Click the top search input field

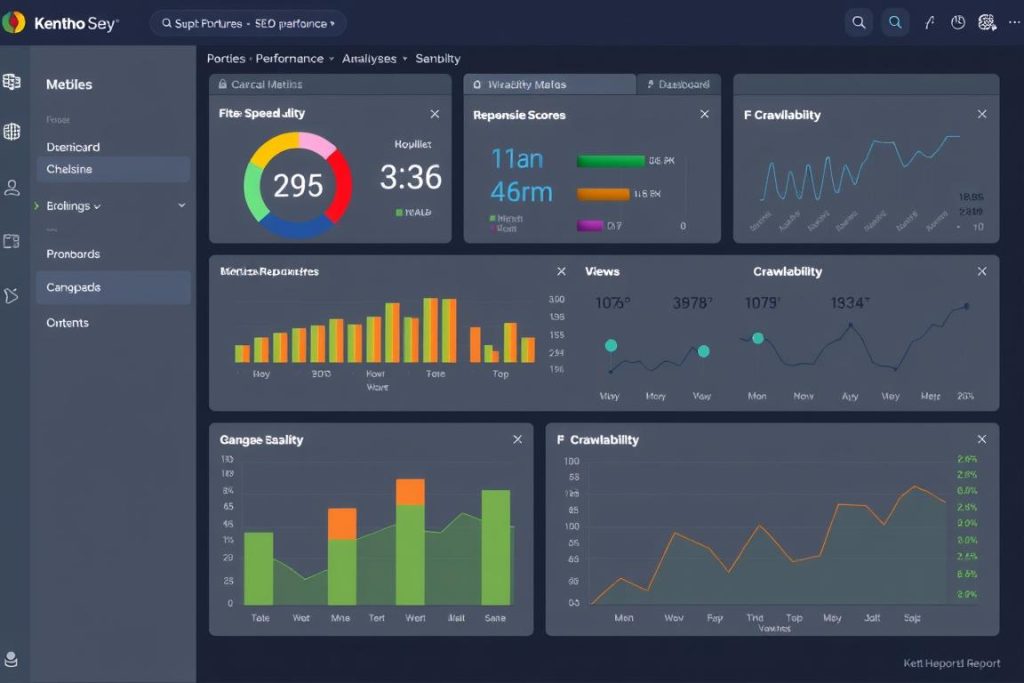coord(250,23)
